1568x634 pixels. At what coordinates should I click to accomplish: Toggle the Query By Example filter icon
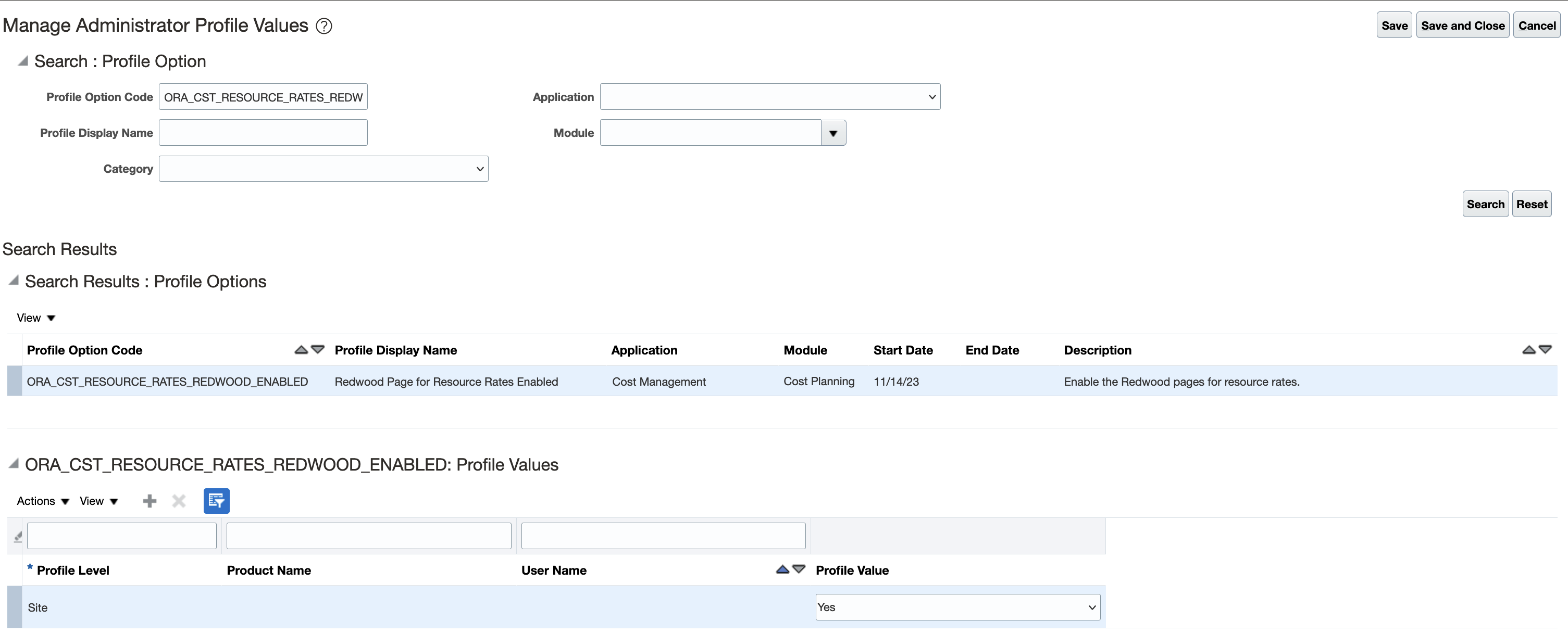coord(216,501)
